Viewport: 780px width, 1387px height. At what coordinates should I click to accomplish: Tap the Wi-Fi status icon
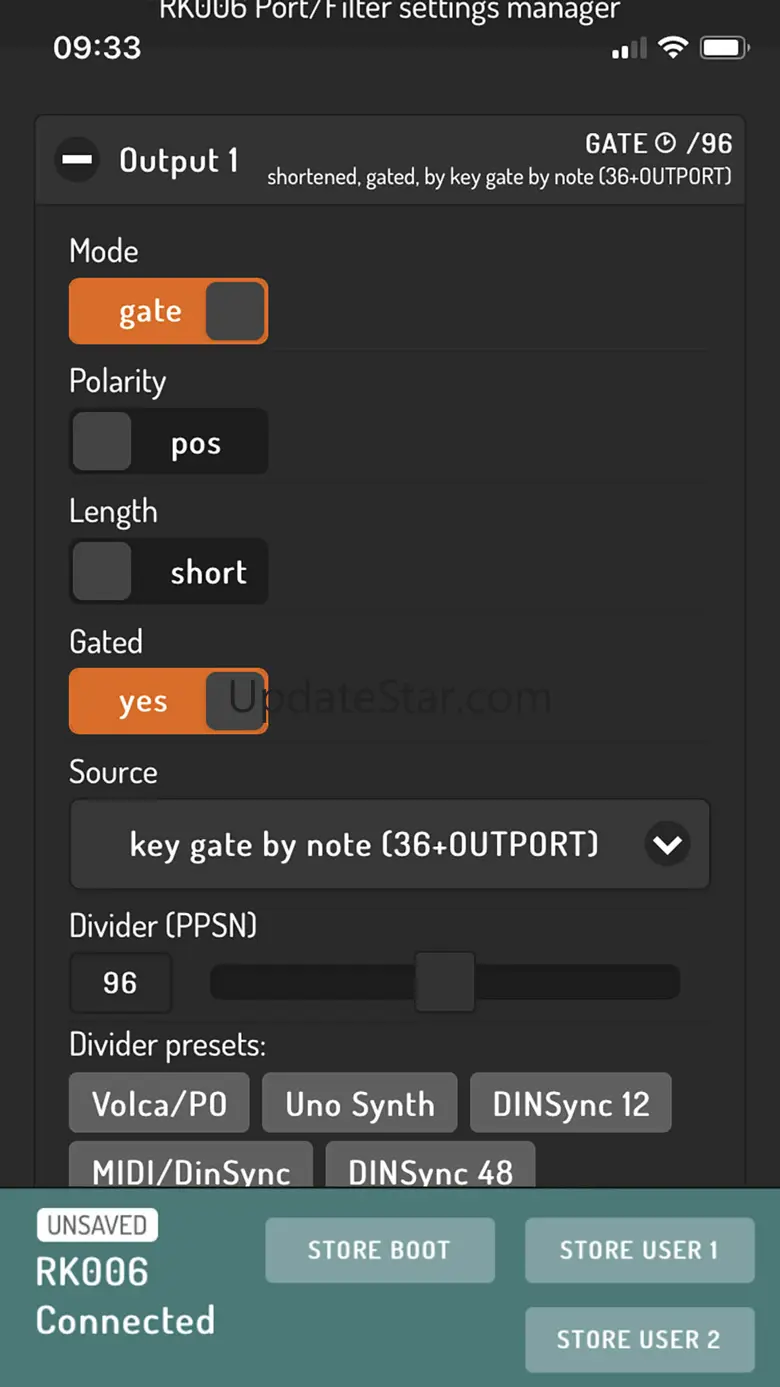point(674,47)
